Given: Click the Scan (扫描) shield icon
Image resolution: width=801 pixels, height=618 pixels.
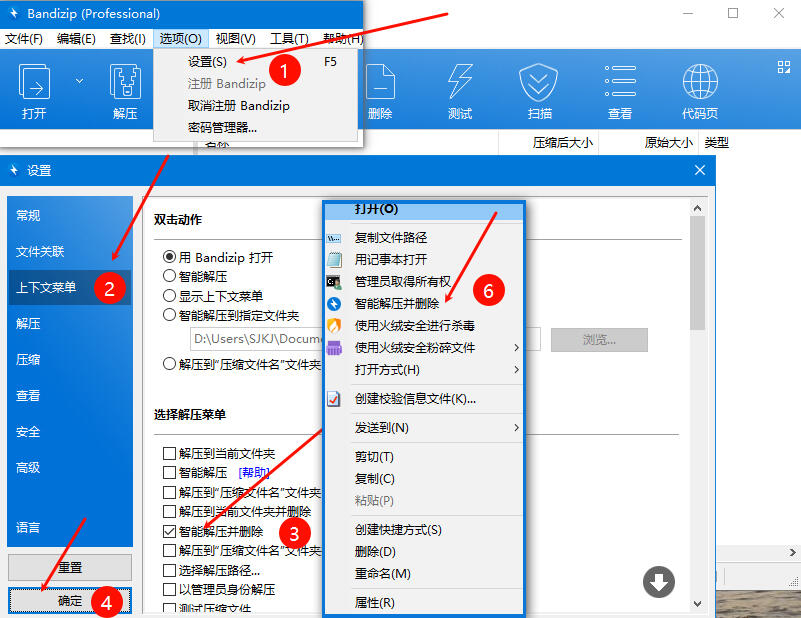Looking at the screenshot, I should (x=538, y=82).
